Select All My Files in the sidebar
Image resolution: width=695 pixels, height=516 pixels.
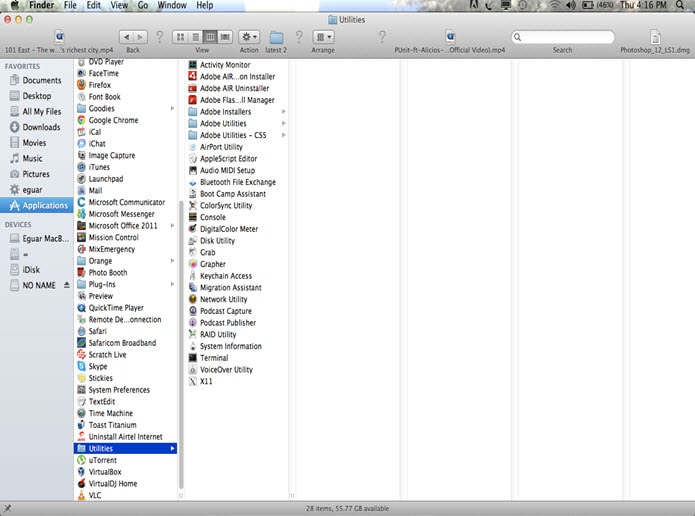(x=36, y=112)
